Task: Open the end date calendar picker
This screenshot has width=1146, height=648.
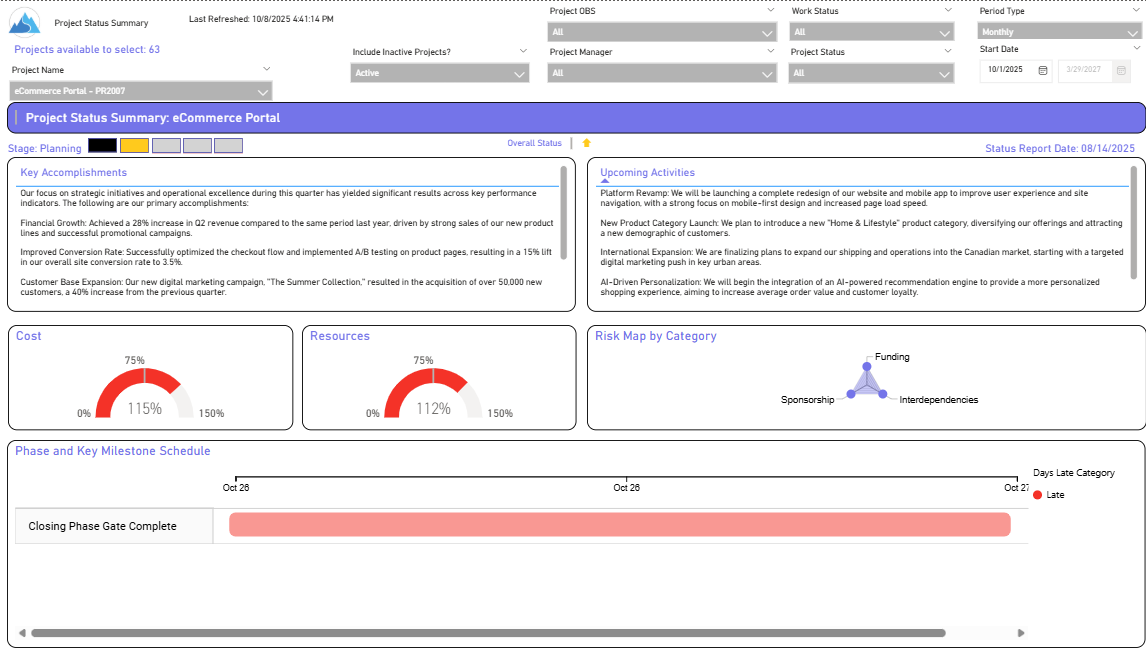Action: point(1122,70)
